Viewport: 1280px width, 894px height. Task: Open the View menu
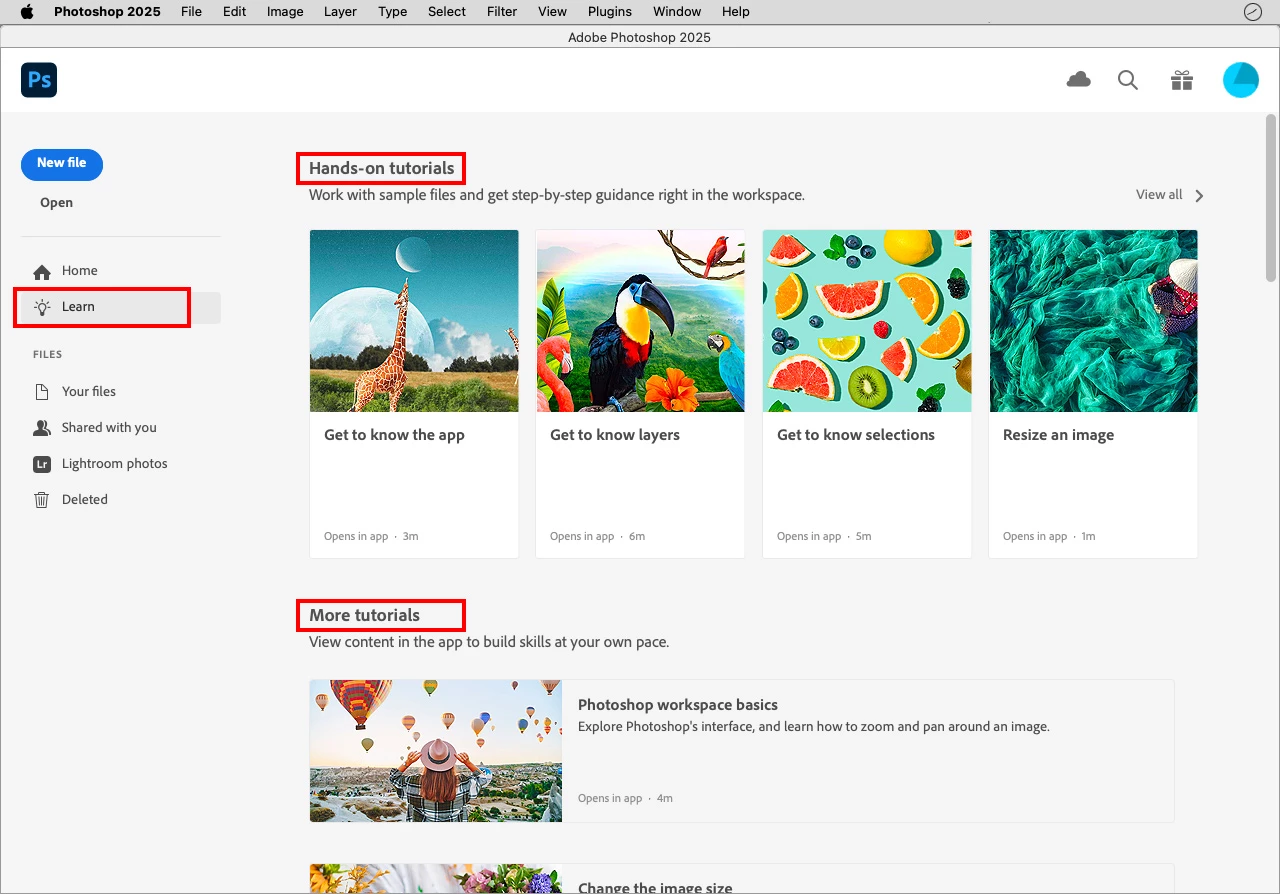(552, 12)
